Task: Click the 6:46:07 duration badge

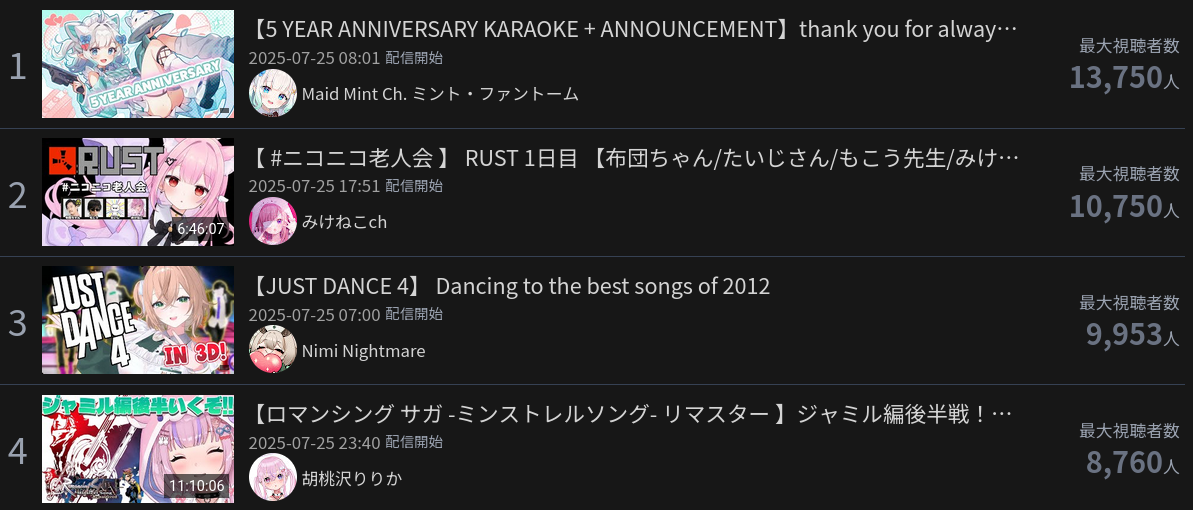Action: pos(201,229)
